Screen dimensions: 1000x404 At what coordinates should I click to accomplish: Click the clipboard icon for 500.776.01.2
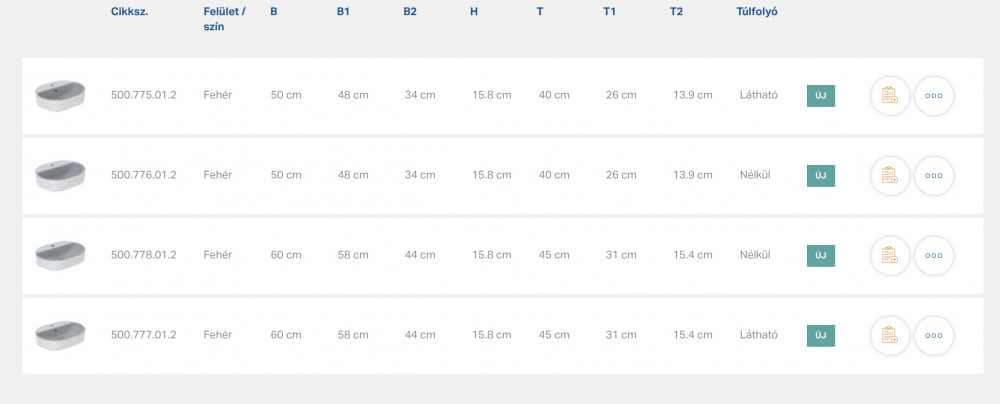890,175
